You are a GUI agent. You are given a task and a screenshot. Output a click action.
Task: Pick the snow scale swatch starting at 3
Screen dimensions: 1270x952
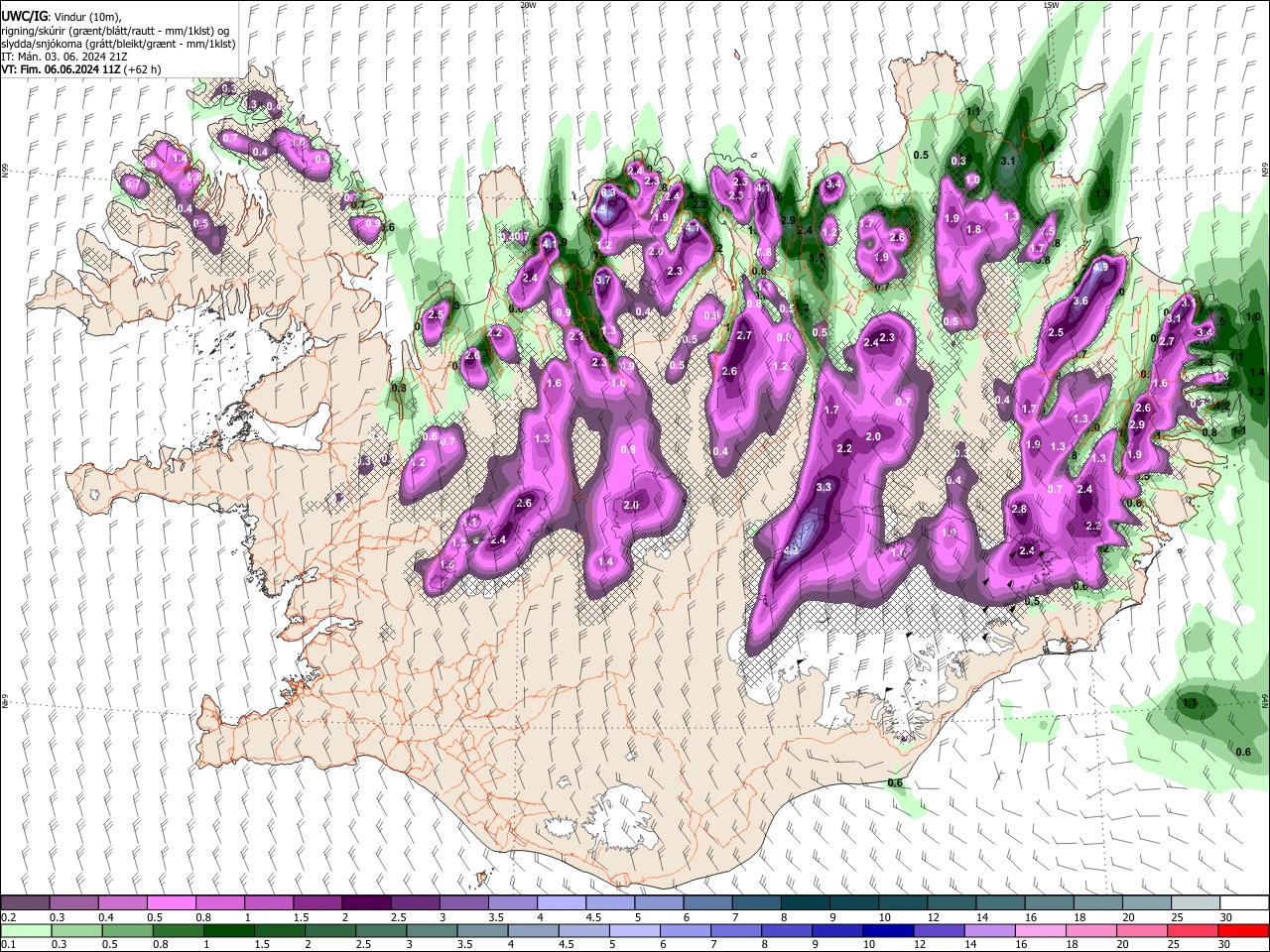[463, 903]
